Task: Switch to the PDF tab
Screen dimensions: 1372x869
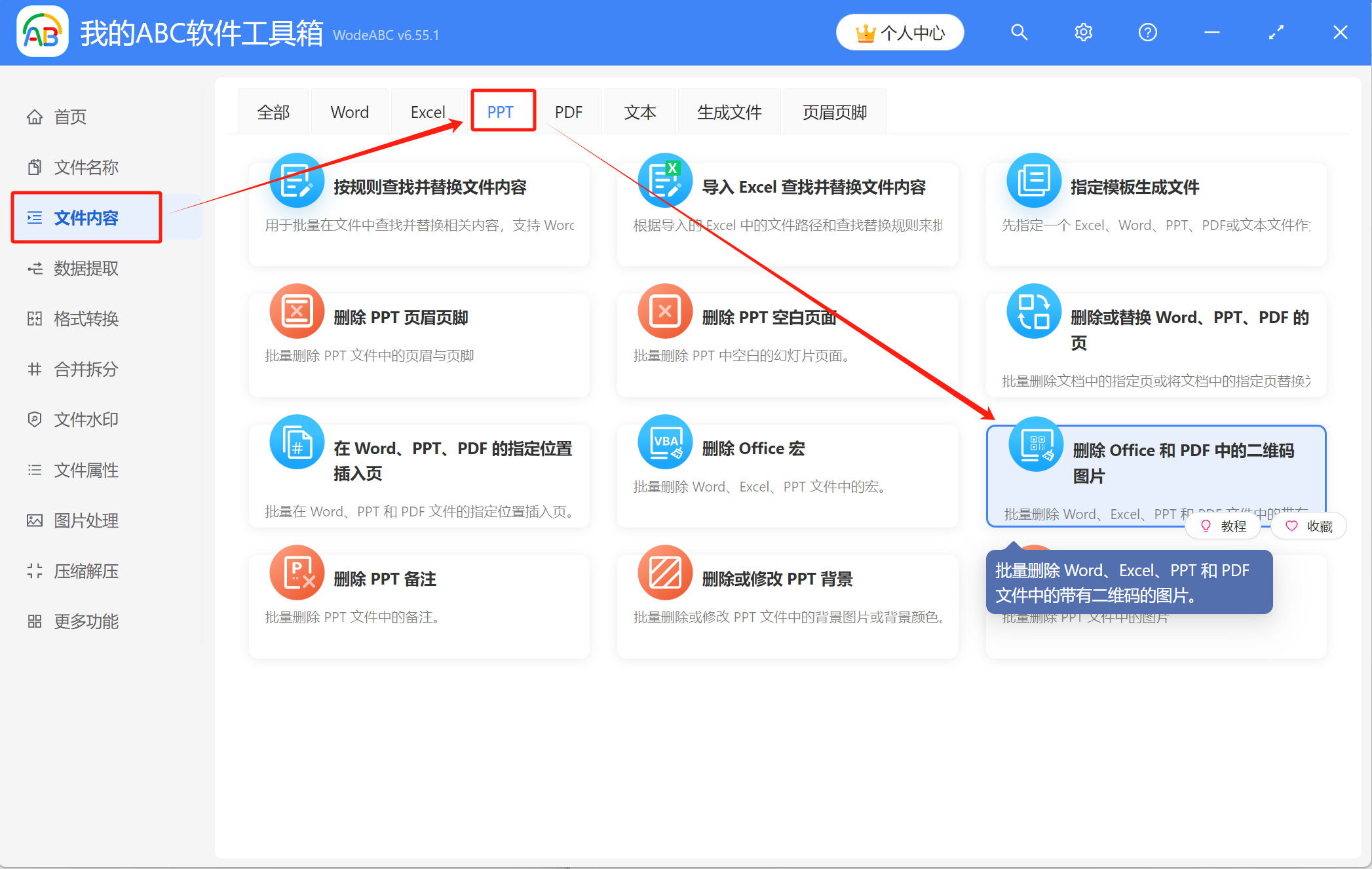Action: tap(569, 111)
